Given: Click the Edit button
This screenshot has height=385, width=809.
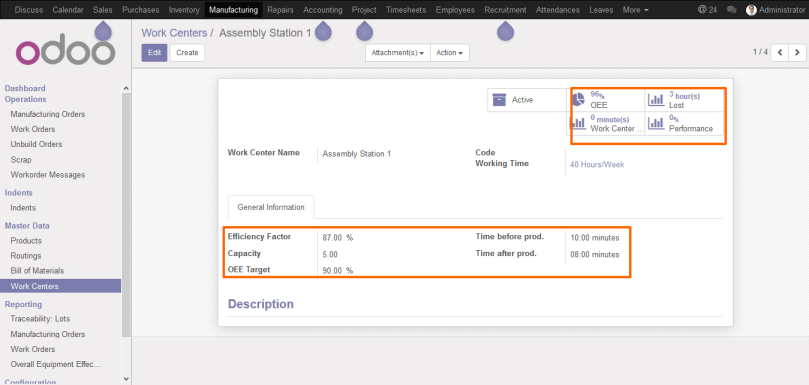Looking at the screenshot, I should click(154, 53).
